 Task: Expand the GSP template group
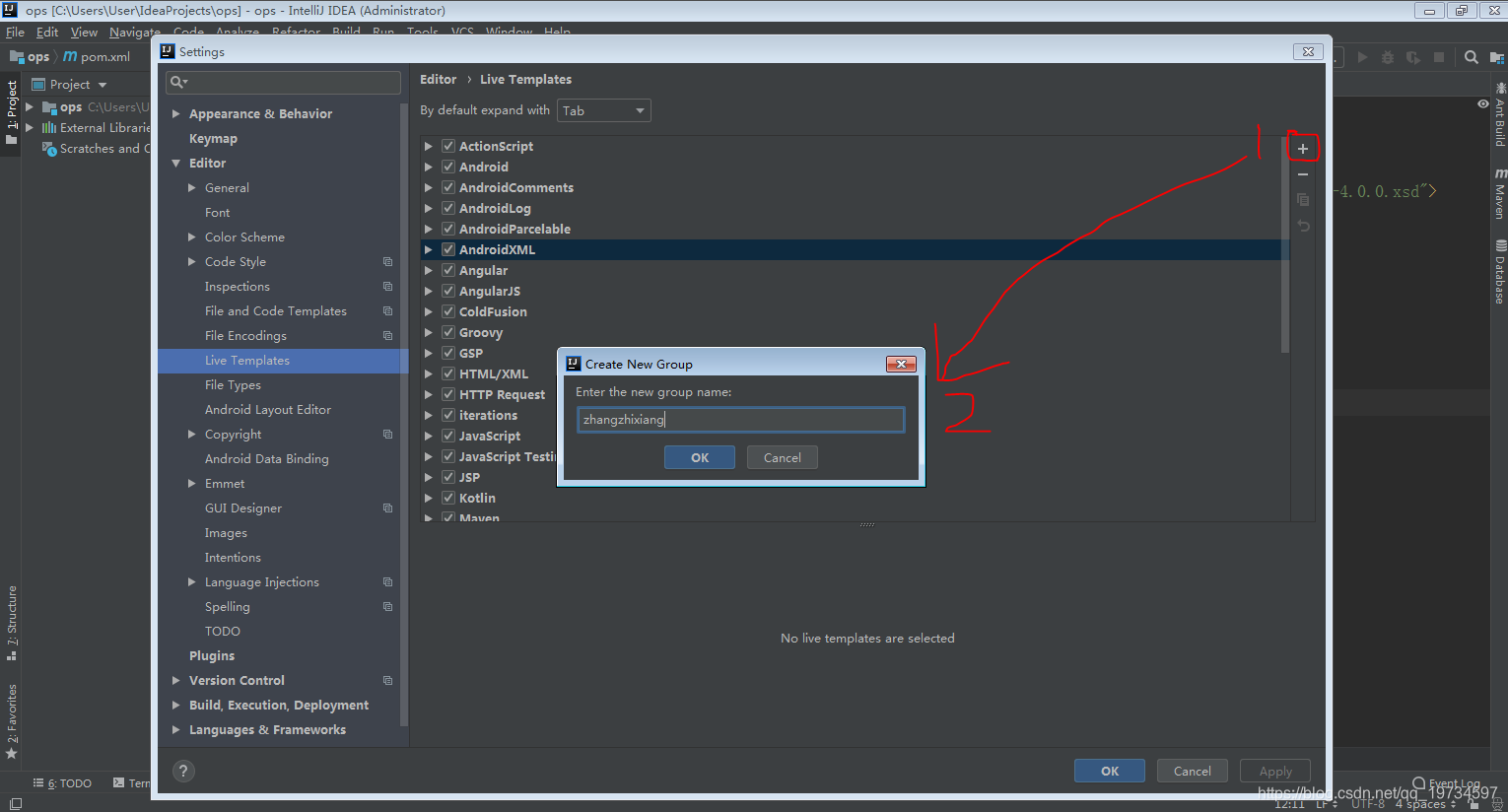pyautogui.click(x=429, y=353)
